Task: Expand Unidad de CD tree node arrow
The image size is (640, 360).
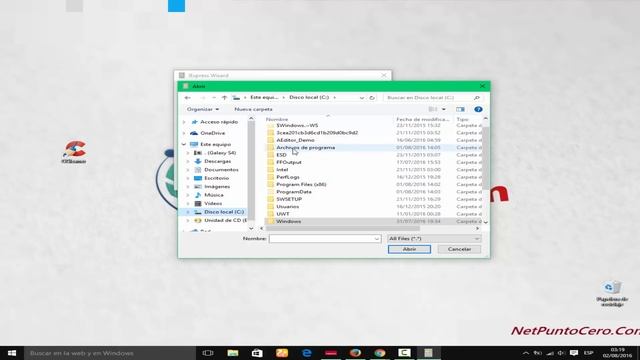Action: [188, 220]
